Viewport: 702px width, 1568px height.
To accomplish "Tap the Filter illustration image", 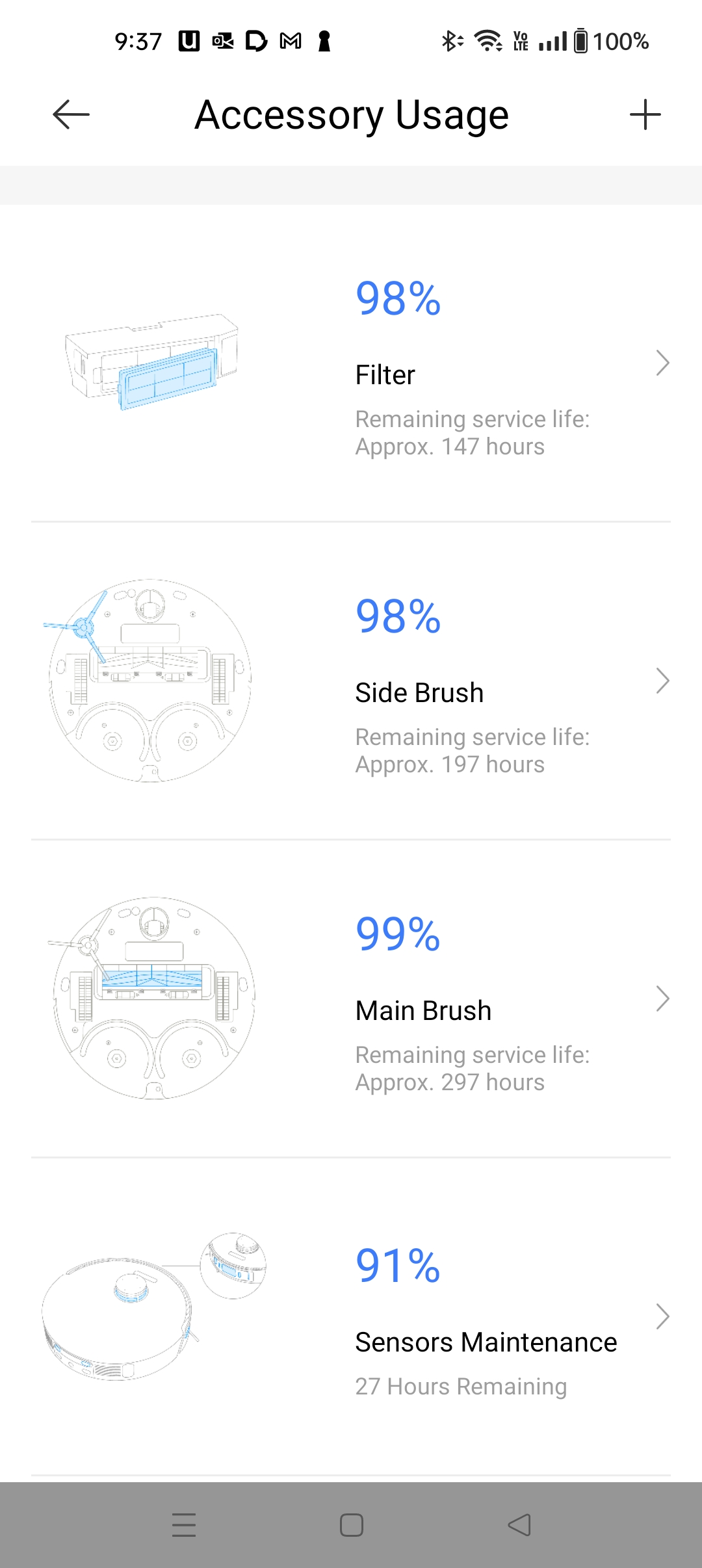I will (x=152, y=362).
